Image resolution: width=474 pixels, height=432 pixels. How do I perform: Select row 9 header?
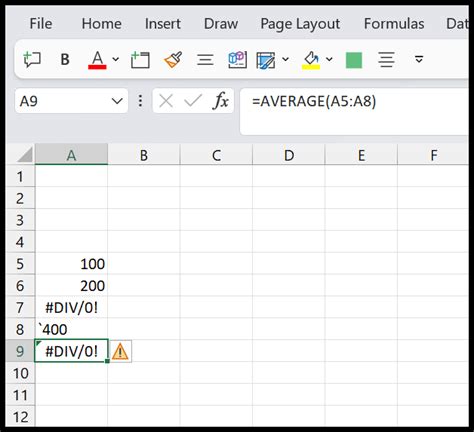point(20,351)
